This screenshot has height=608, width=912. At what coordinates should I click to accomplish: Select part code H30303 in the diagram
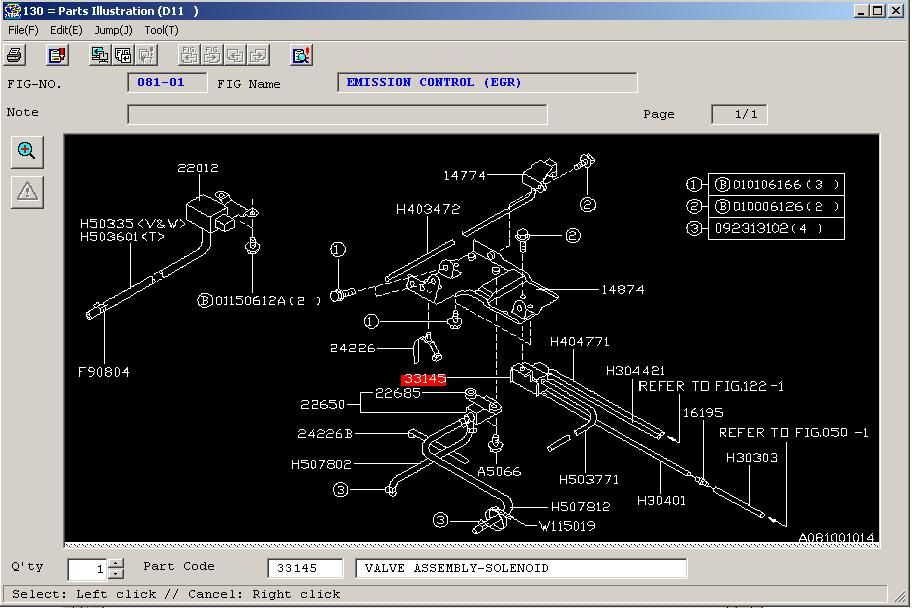[751, 458]
